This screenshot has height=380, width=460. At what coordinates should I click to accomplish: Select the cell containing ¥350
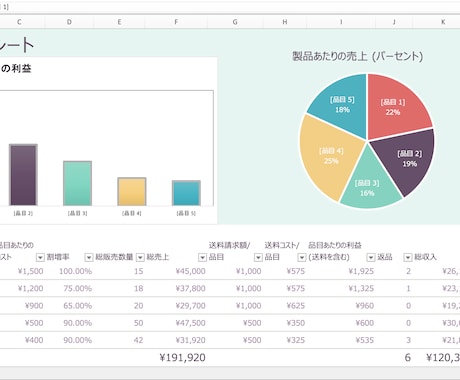click(285, 323)
